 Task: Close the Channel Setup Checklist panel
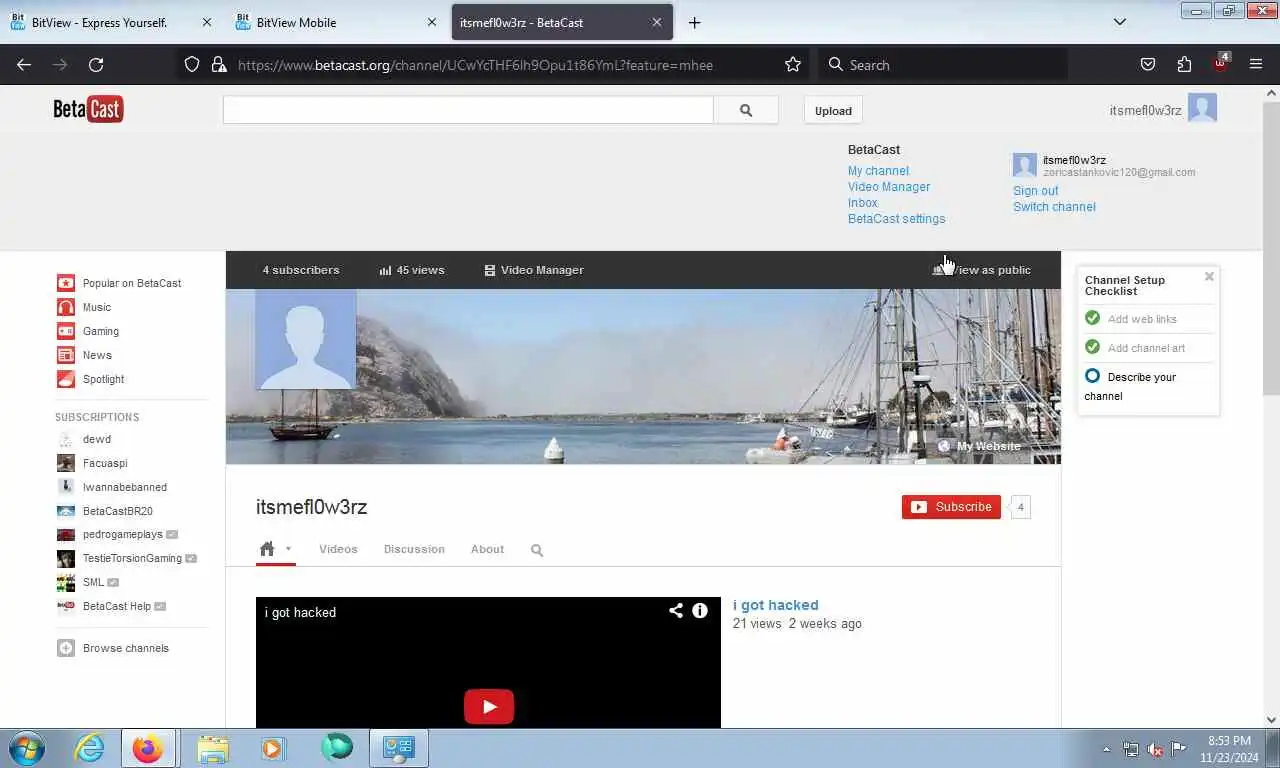pos(1209,277)
